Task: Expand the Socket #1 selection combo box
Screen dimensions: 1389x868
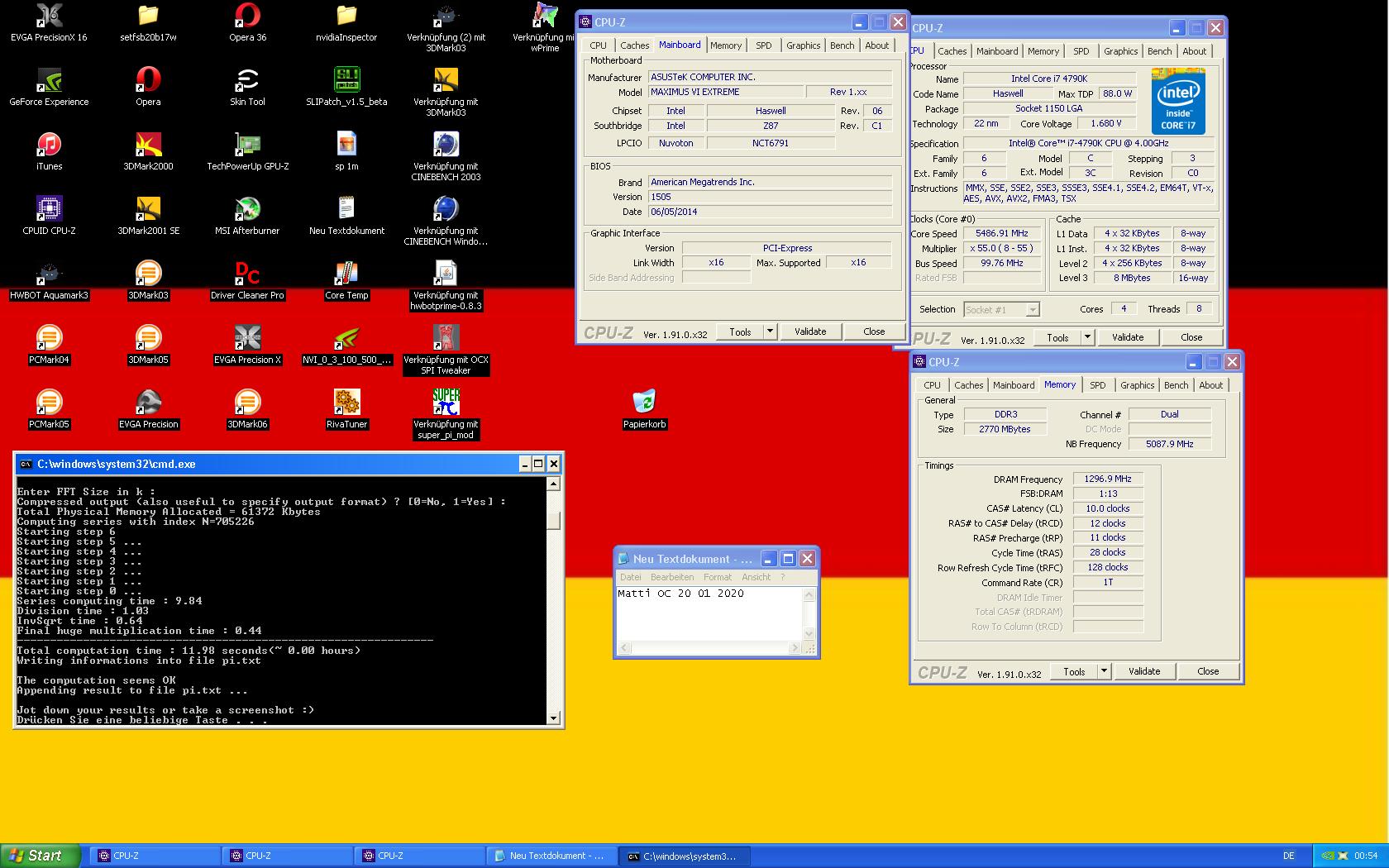Action: pyautogui.click(x=1032, y=309)
